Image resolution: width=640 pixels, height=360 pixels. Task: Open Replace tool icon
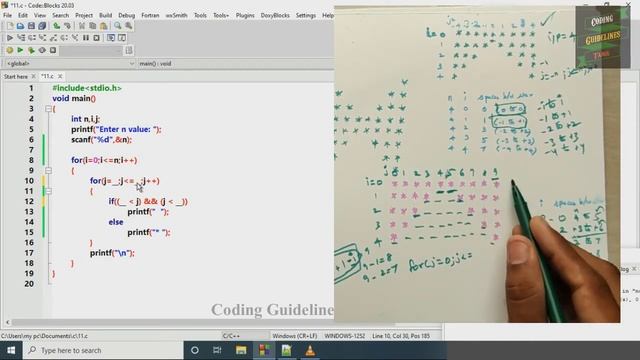click(129, 26)
